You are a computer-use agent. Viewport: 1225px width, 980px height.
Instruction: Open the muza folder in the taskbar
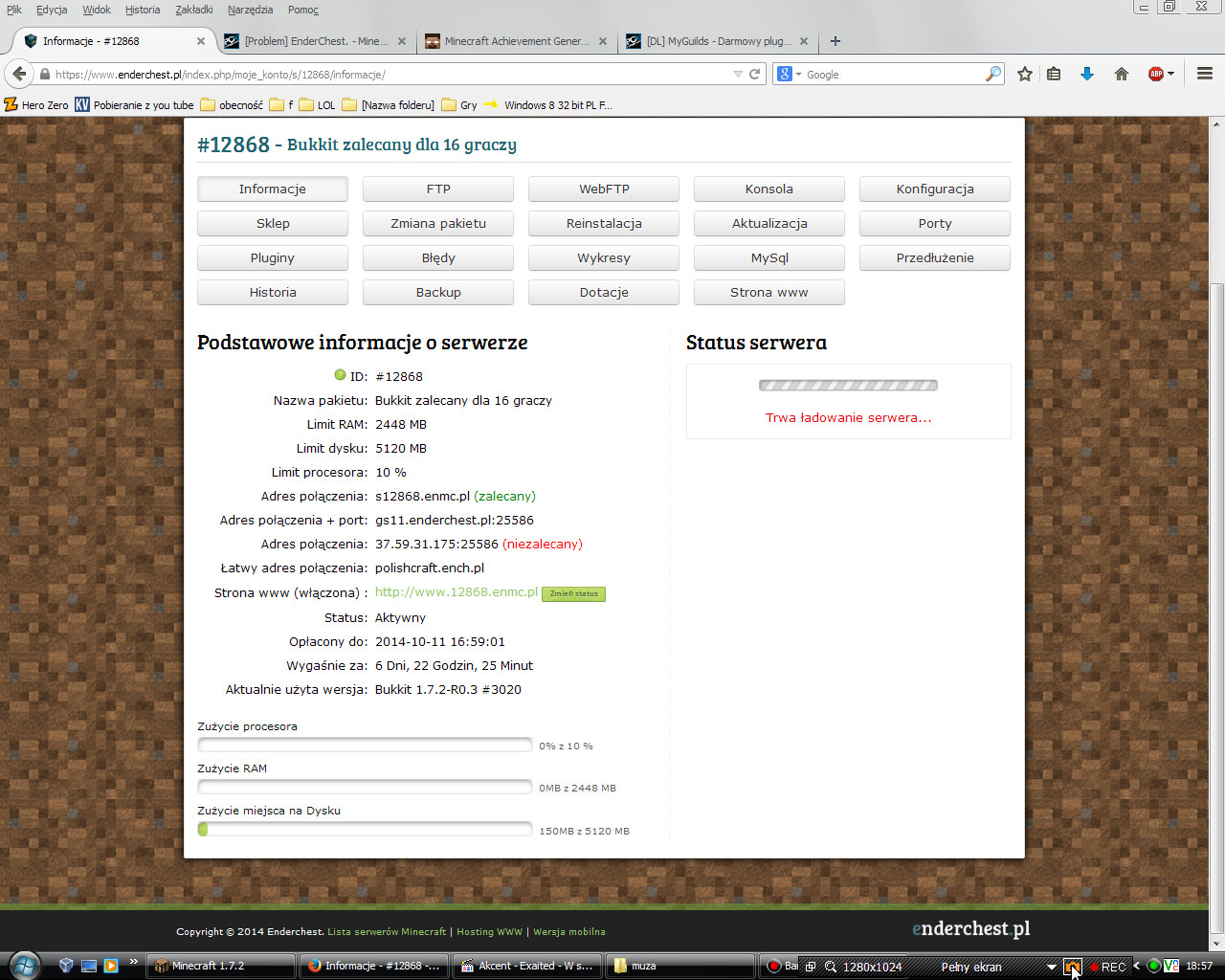pos(680,966)
